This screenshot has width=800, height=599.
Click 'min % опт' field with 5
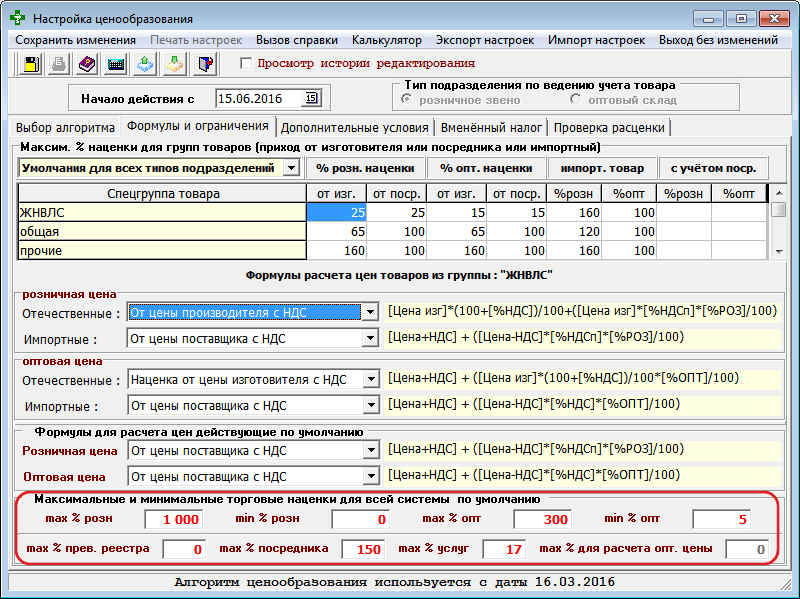721,519
